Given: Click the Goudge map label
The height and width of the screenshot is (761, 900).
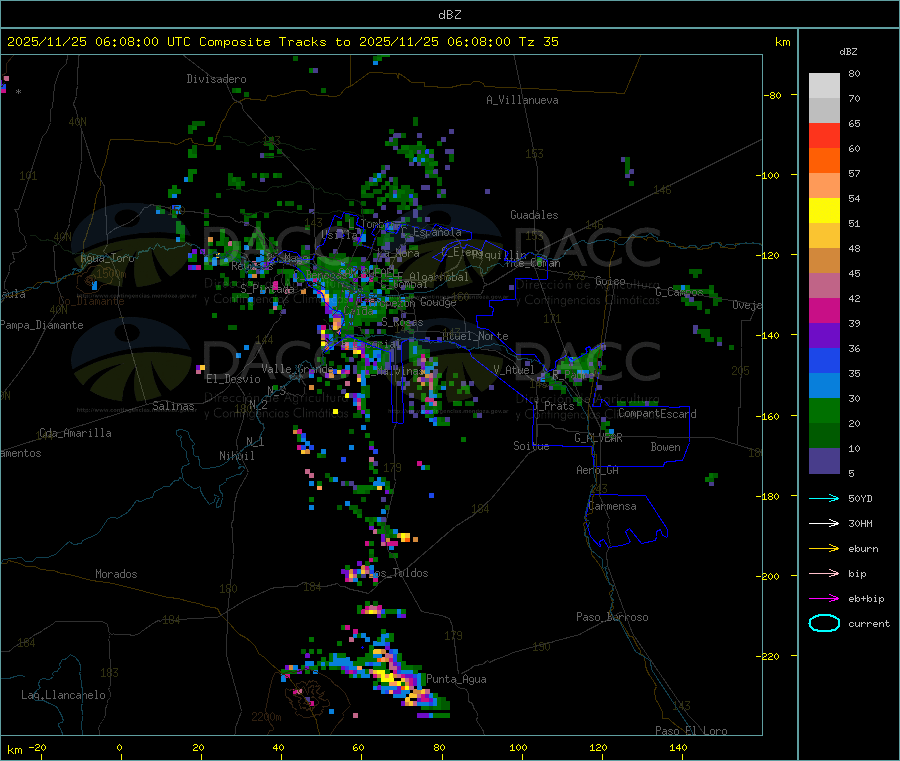Looking at the screenshot, I should click(x=438, y=302).
